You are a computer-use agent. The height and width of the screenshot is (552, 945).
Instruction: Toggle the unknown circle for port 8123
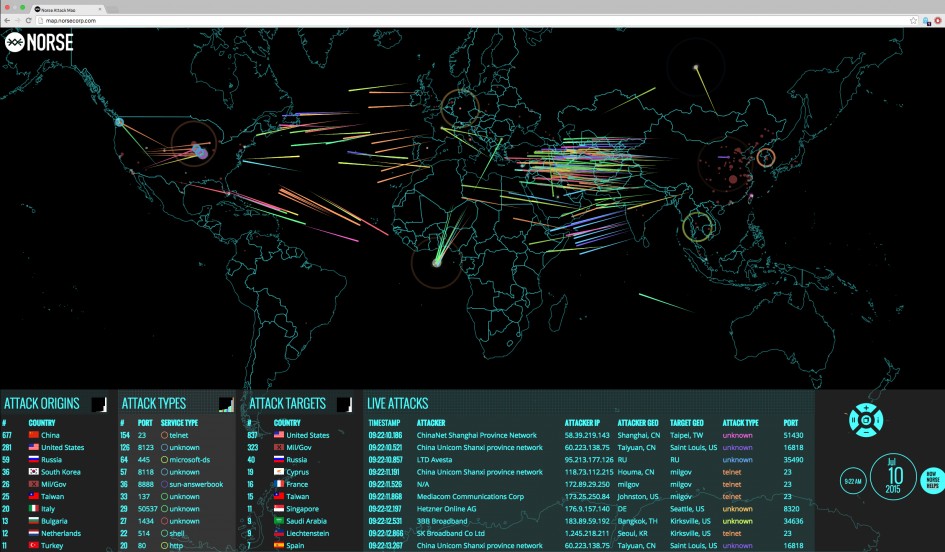point(164,448)
